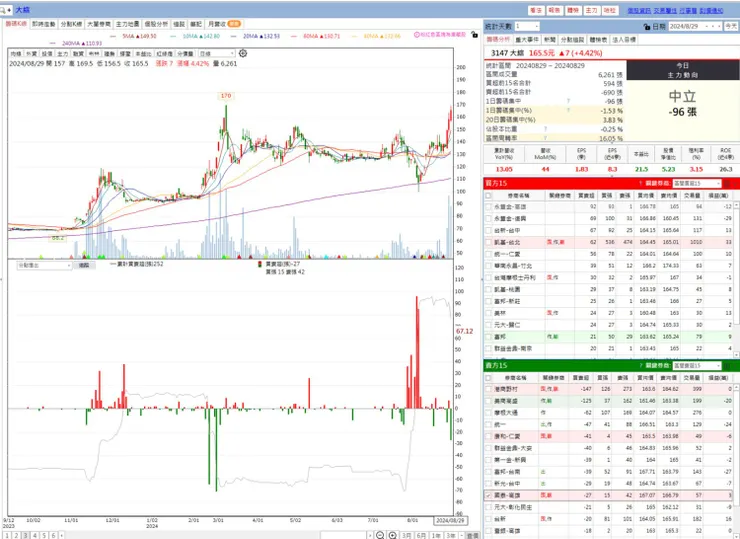Tick checkbox for 凱基-台北 row

click(488, 242)
